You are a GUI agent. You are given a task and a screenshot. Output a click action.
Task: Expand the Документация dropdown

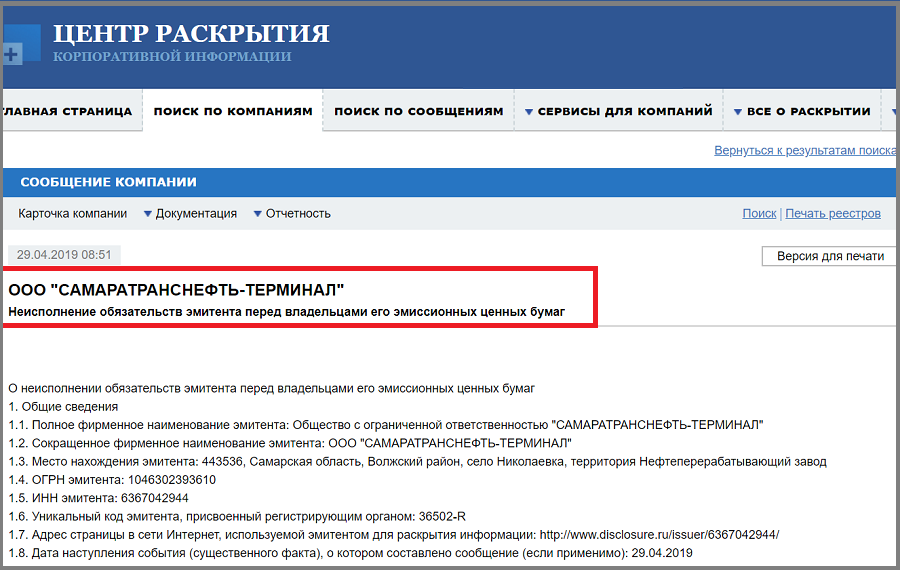(190, 214)
